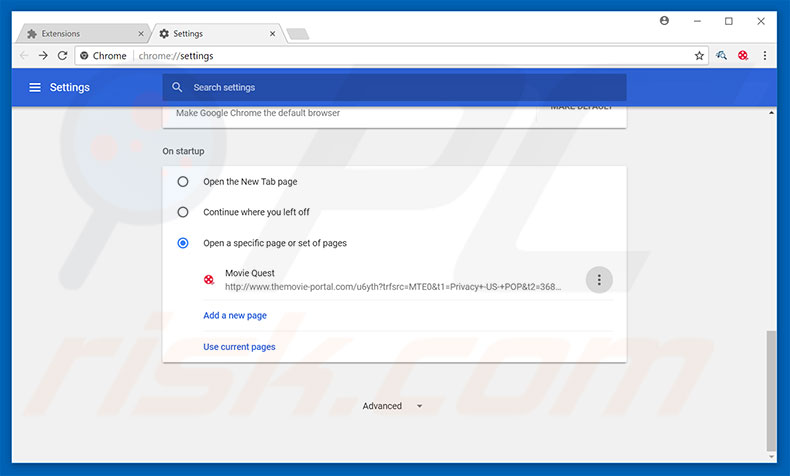Open the user profile icon in title bar
The height and width of the screenshot is (476, 790).
tap(665, 21)
